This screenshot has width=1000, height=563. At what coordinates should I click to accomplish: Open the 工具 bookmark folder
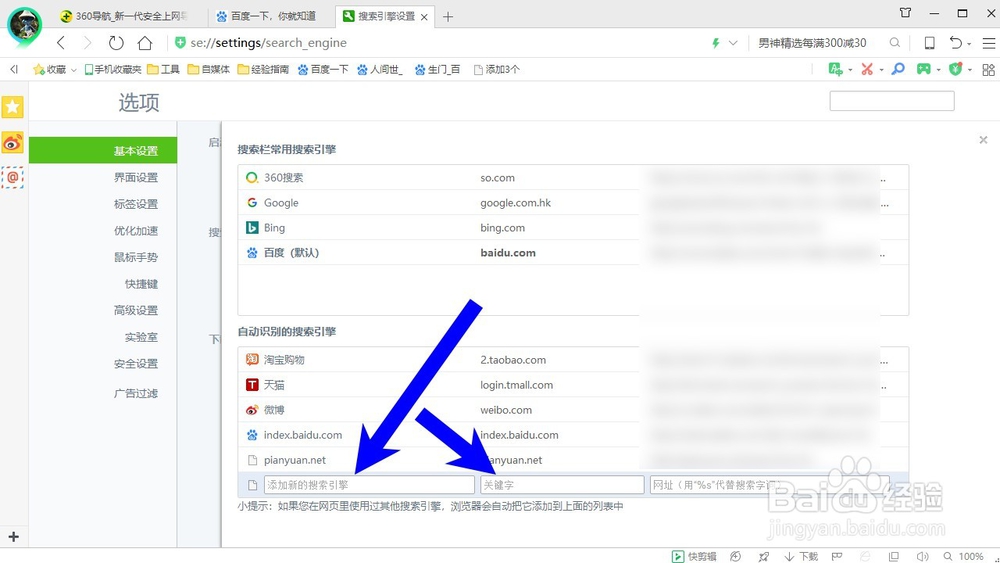tap(163, 69)
